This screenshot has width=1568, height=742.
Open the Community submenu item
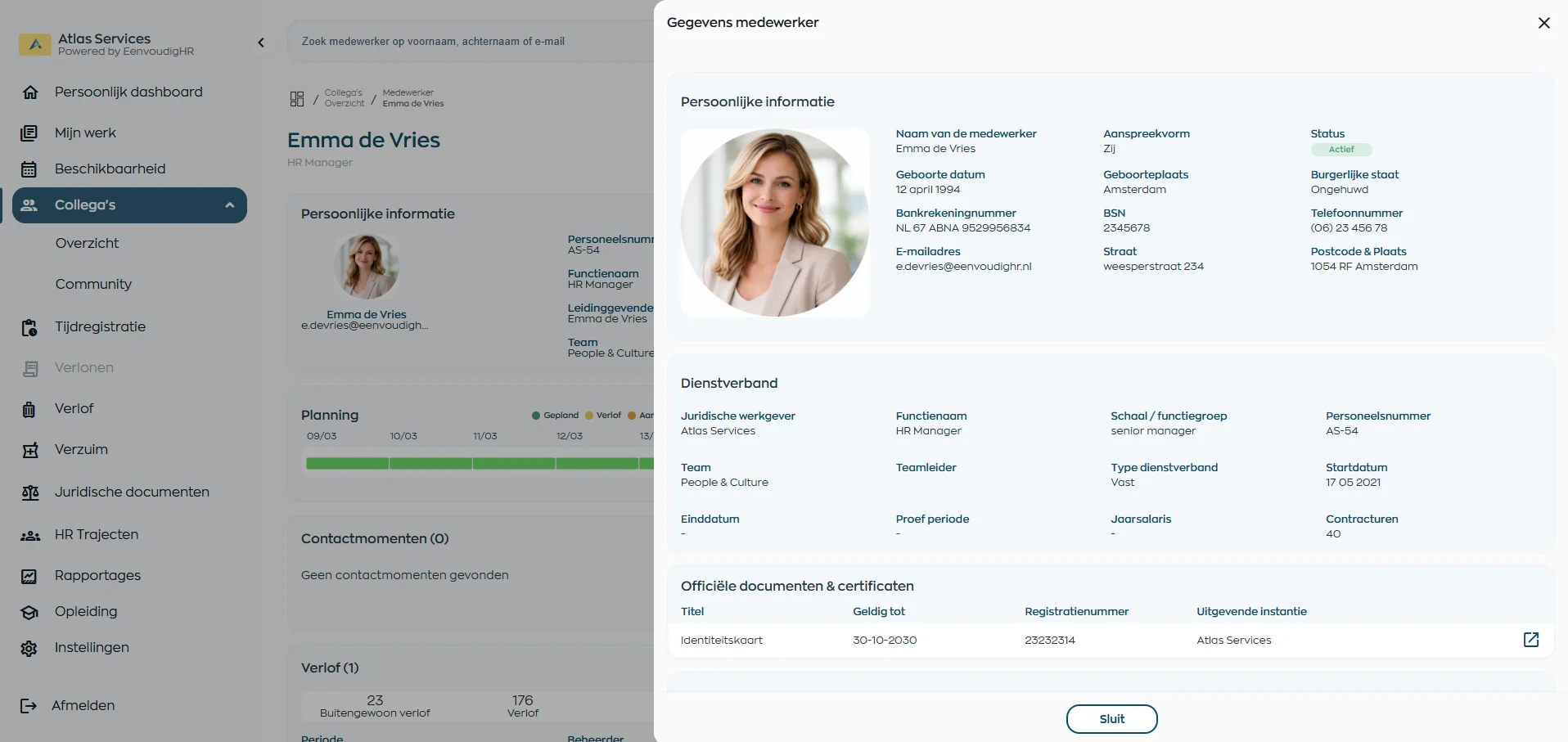93,285
